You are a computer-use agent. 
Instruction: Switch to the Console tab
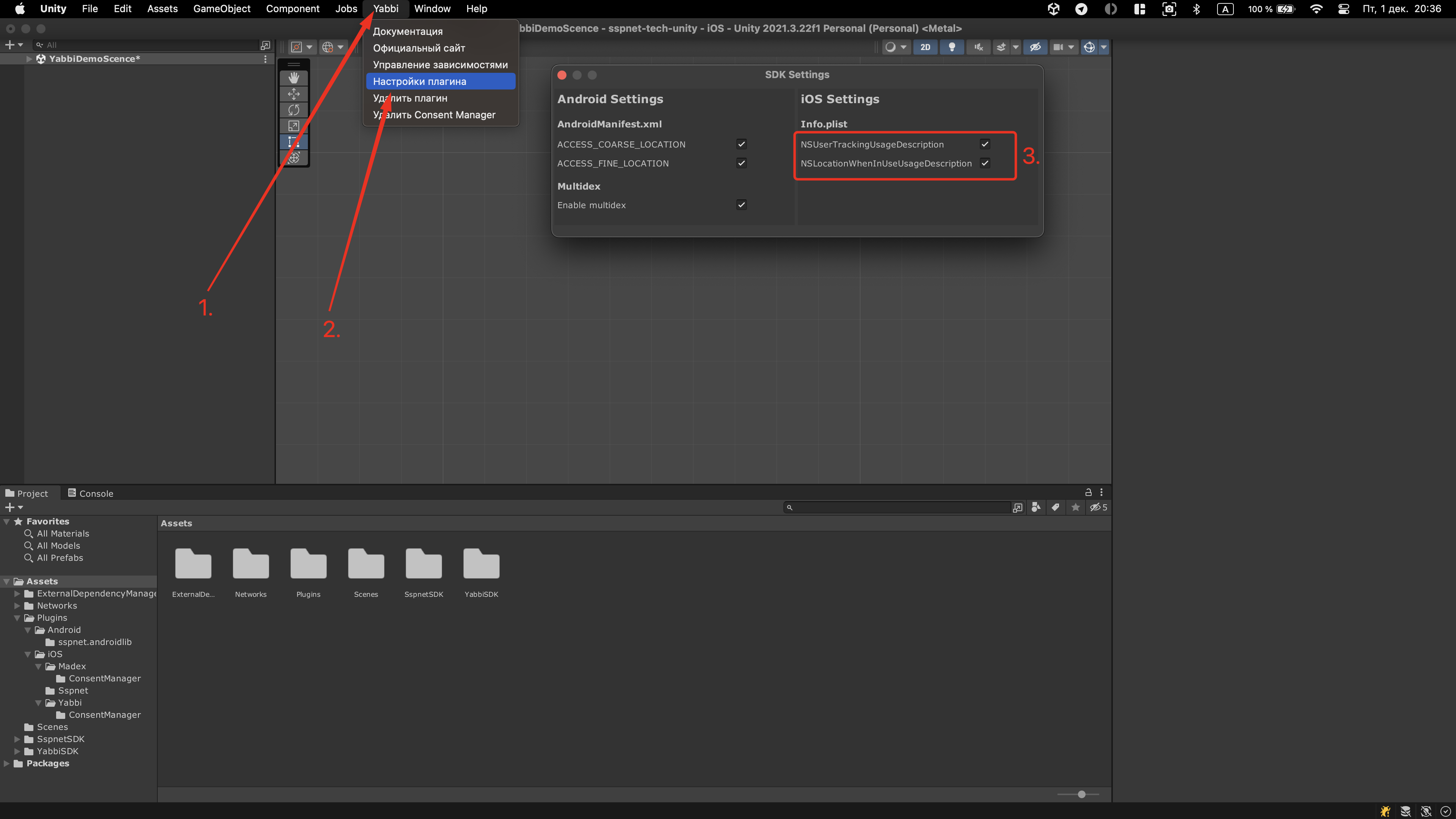click(x=91, y=493)
